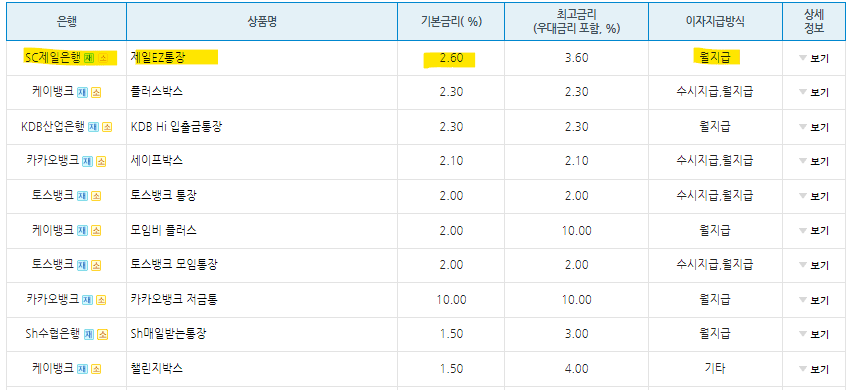Click the Sh수협은행 bank name
Image resolution: width=855 pixels, height=390 pixels.
point(53,334)
